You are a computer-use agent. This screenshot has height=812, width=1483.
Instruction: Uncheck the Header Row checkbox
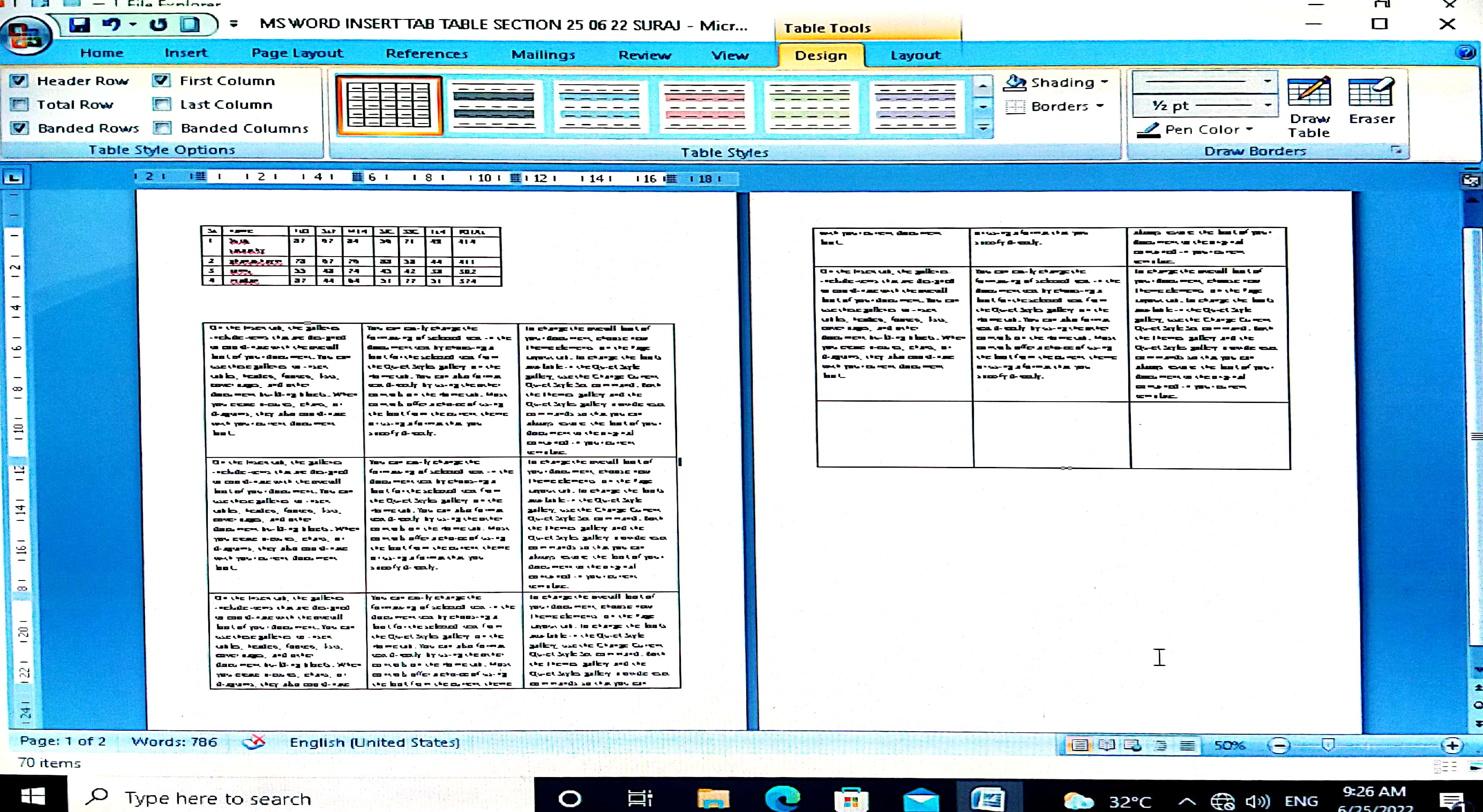click(x=19, y=81)
